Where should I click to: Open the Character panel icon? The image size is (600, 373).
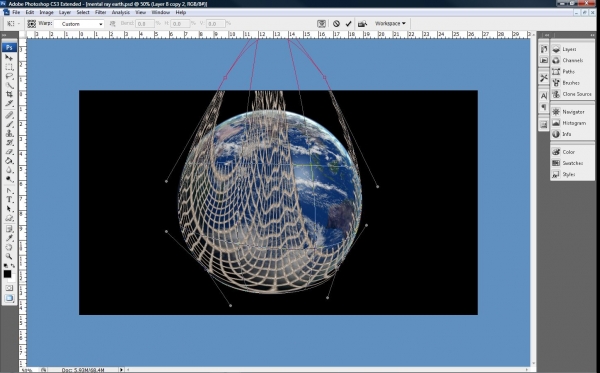pyautogui.click(x=543, y=96)
